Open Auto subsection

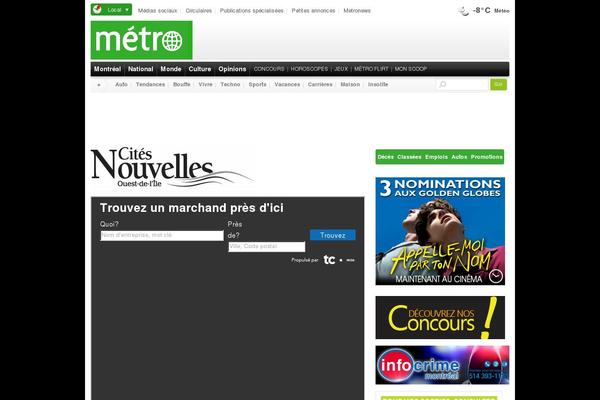coord(121,84)
